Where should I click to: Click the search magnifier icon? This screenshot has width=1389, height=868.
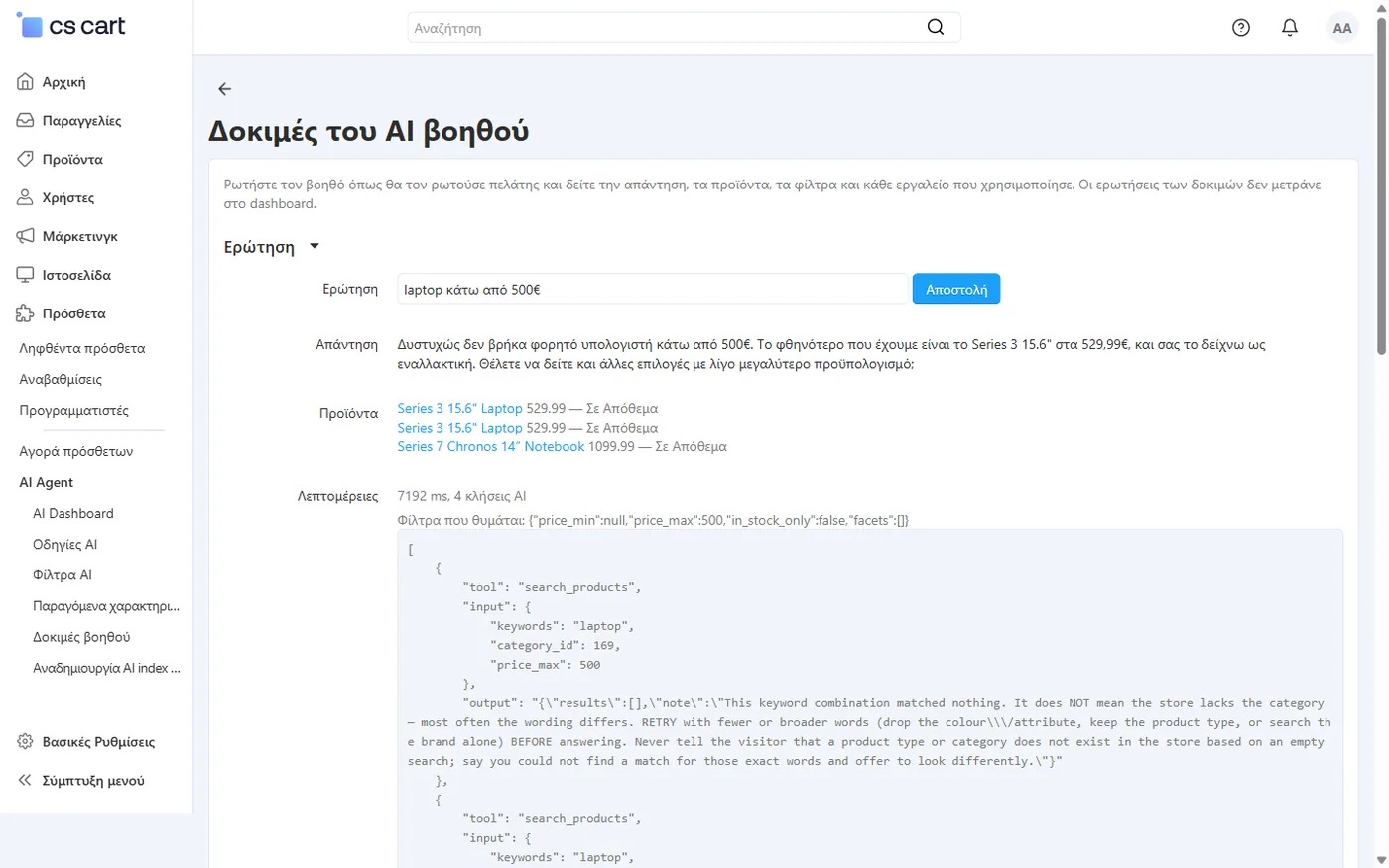[936, 27]
